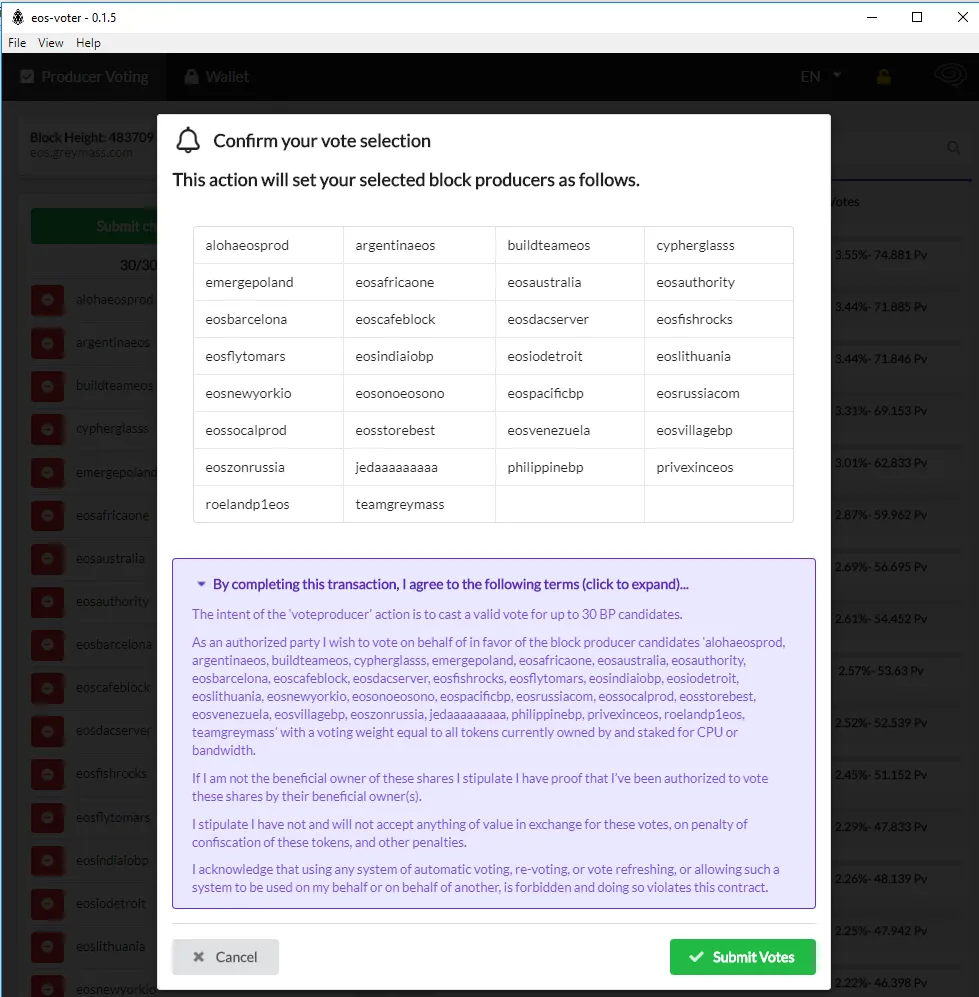Remove cypherglasss via red minus button
The image size is (979, 997).
coord(48,429)
